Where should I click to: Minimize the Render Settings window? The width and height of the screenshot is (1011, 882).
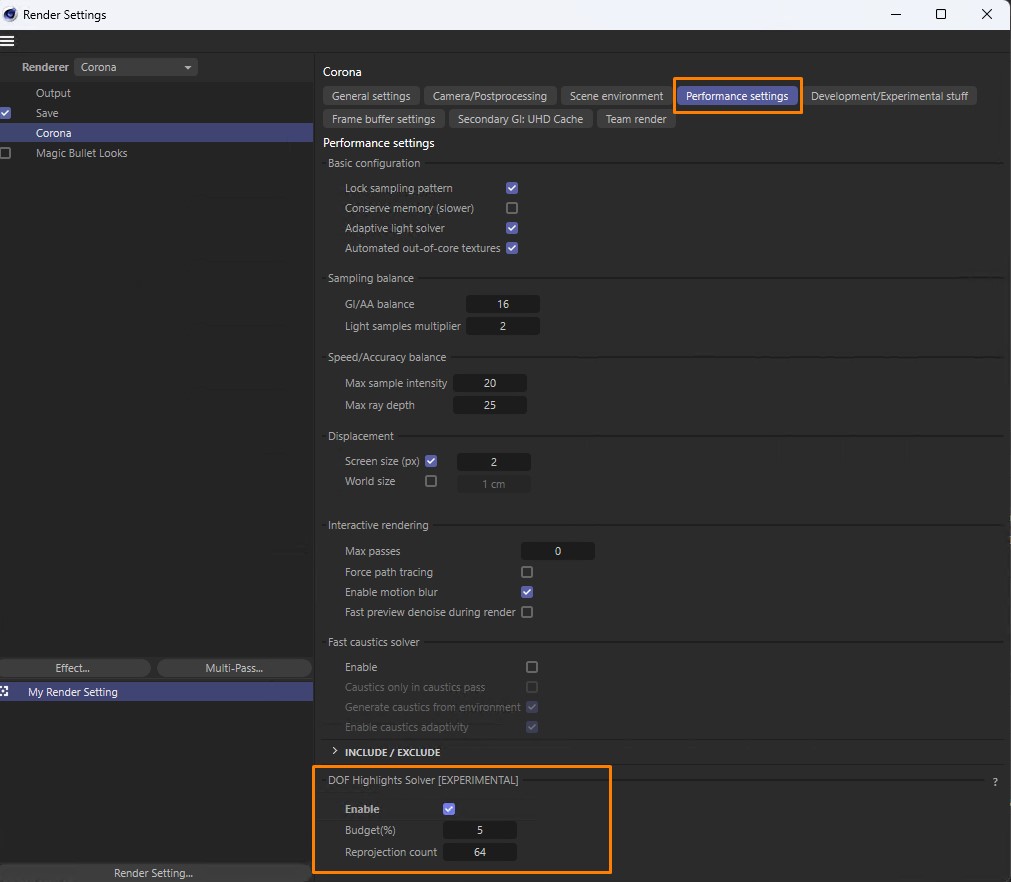pos(896,14)
